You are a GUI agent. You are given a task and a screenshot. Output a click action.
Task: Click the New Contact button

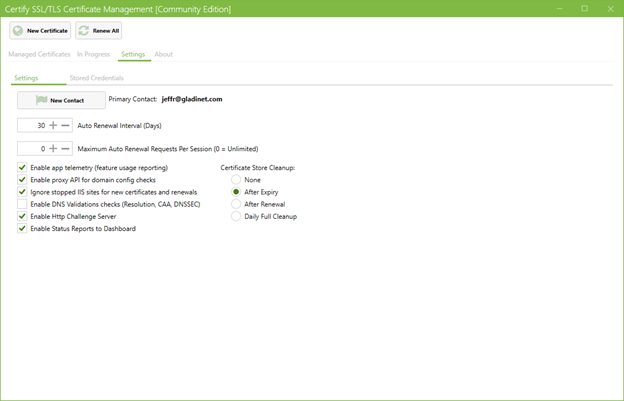pyautogui.click(x=61, y=100)
